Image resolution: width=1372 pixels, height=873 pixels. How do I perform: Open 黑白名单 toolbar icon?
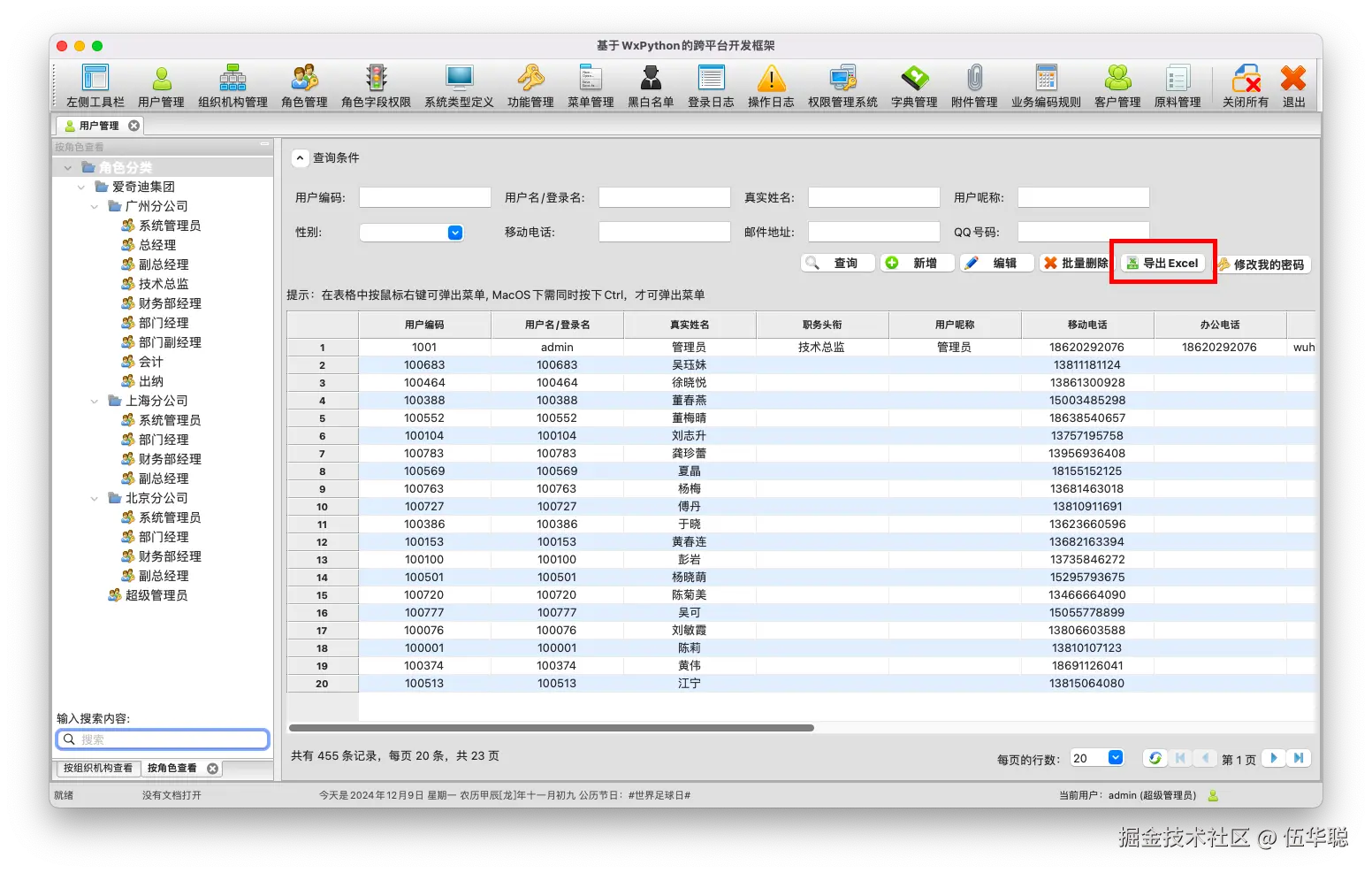[651, 86]
